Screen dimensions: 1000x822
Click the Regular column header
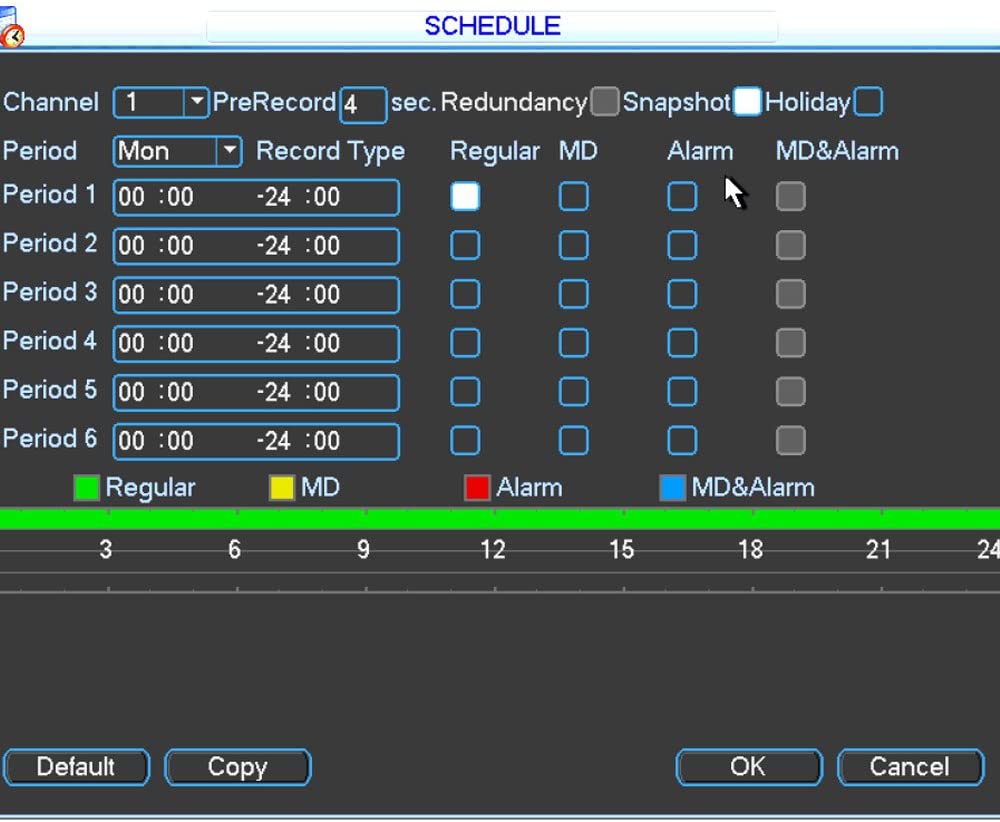click(495, 152)
